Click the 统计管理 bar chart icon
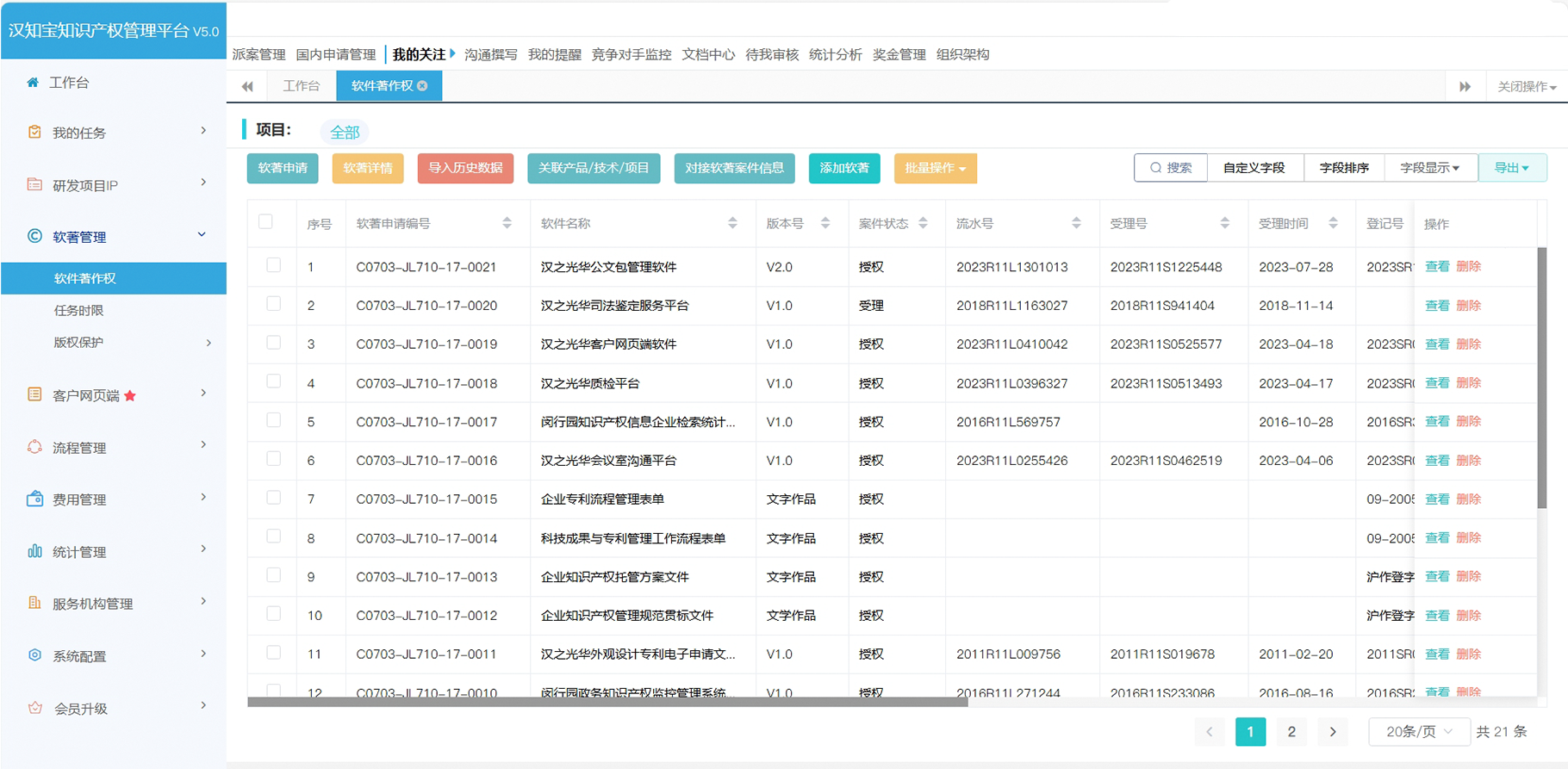 (34, 551)
